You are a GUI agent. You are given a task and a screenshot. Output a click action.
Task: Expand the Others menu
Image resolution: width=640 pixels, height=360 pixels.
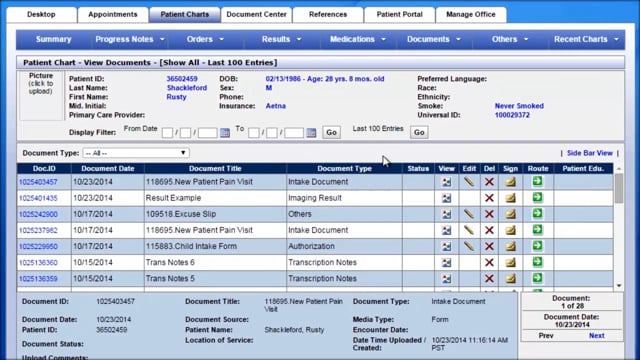coord(510,39)
